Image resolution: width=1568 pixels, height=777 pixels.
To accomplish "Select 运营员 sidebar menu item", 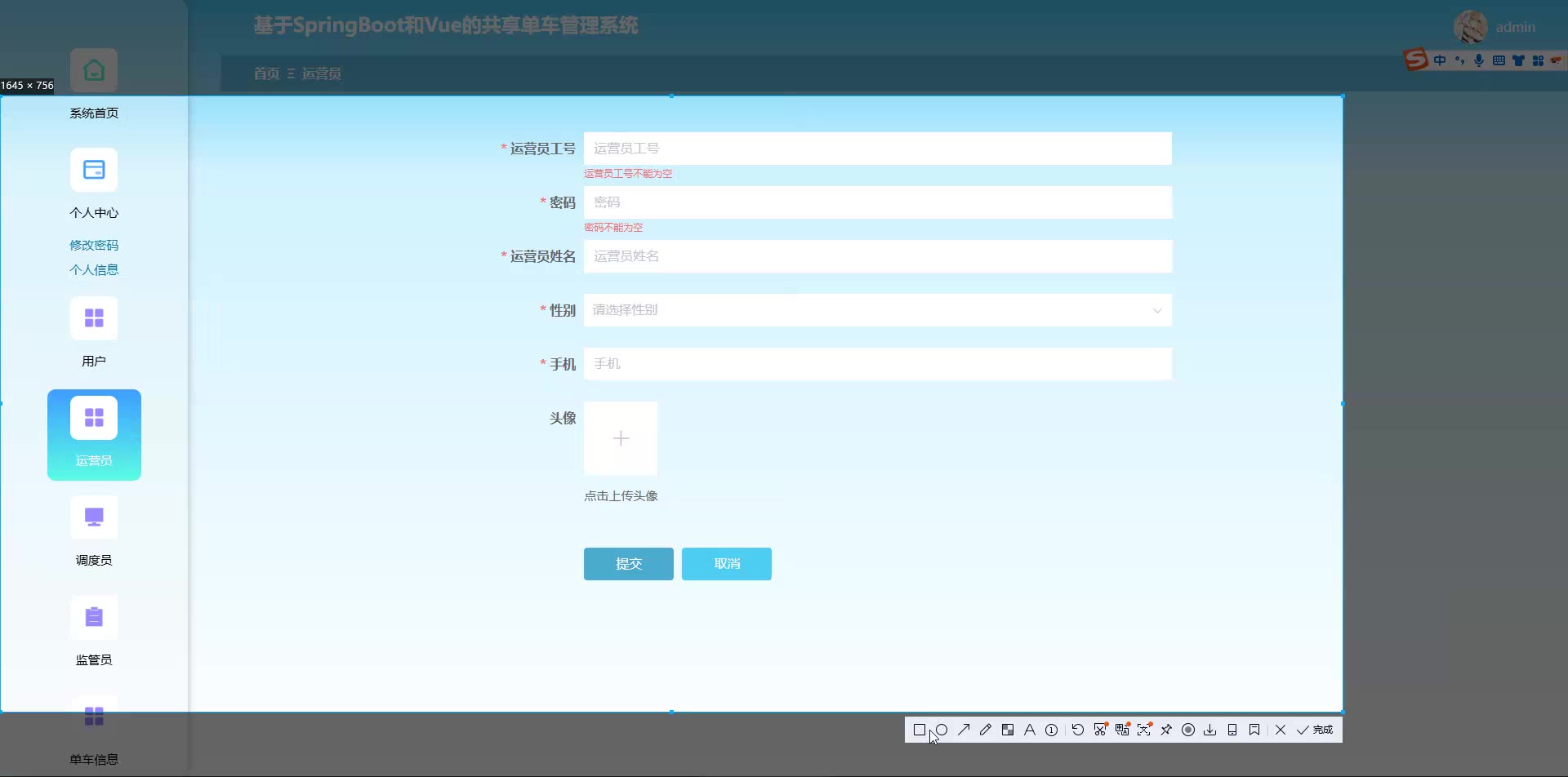I will pyautogui.click(x=94, y=435).
